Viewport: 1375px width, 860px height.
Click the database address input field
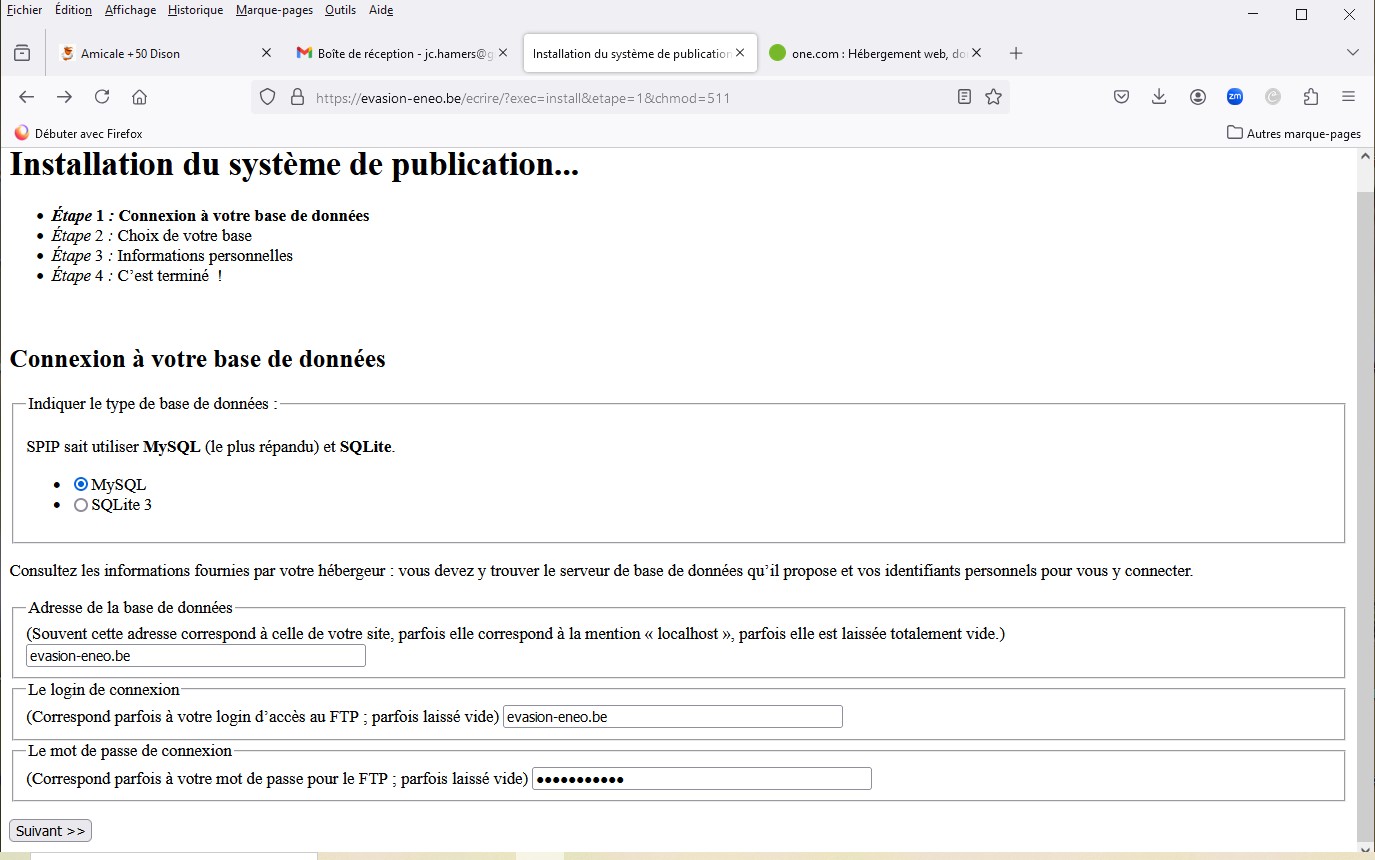tap(196, 656)
